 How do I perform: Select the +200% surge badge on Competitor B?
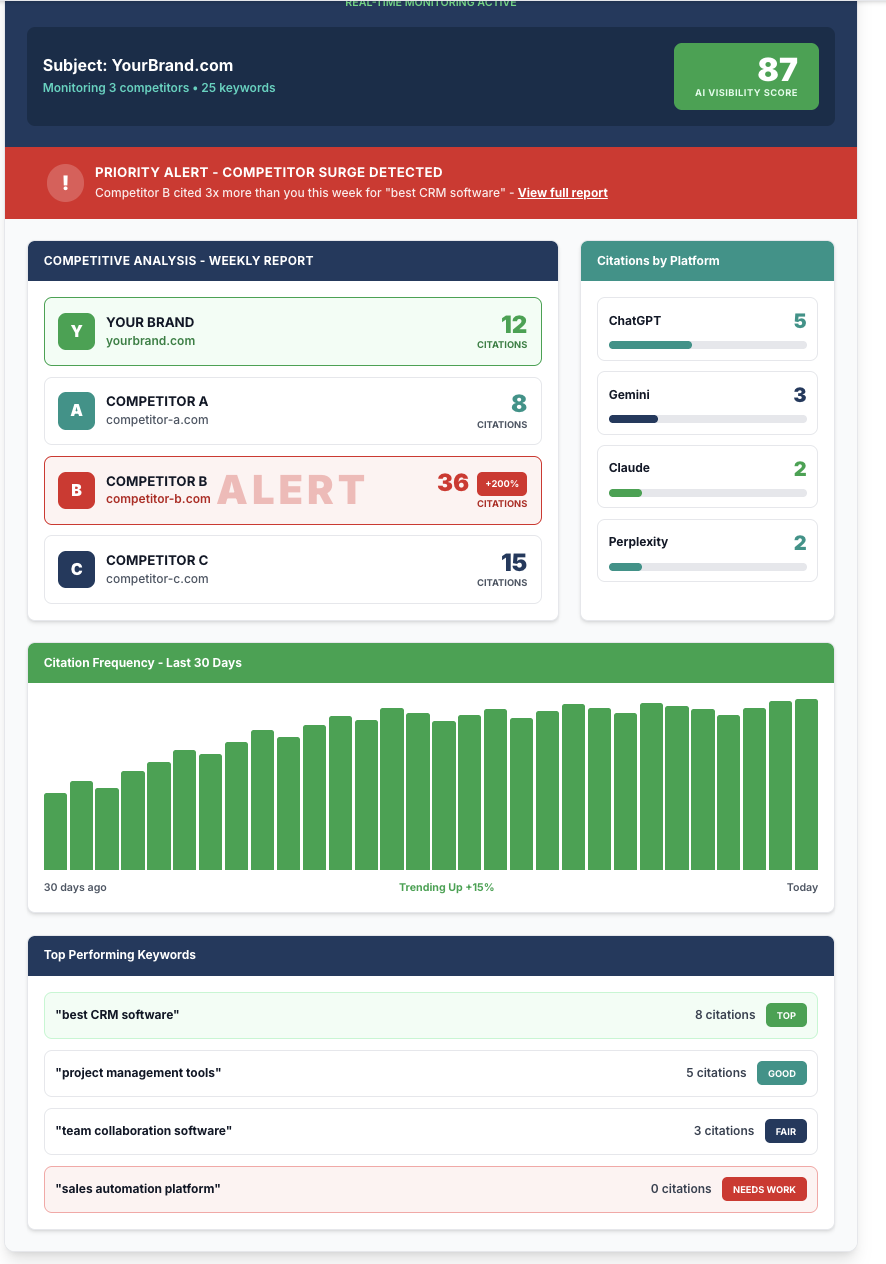(x=501, y=483)
